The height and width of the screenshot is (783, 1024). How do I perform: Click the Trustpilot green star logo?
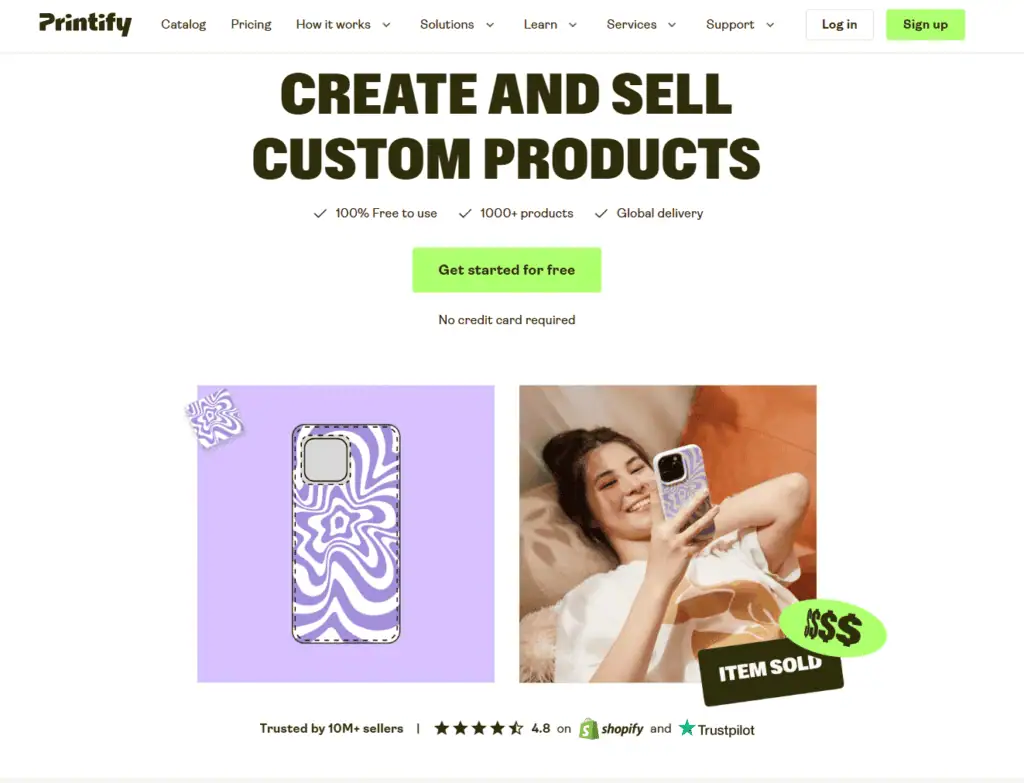[x=686, y=727]
